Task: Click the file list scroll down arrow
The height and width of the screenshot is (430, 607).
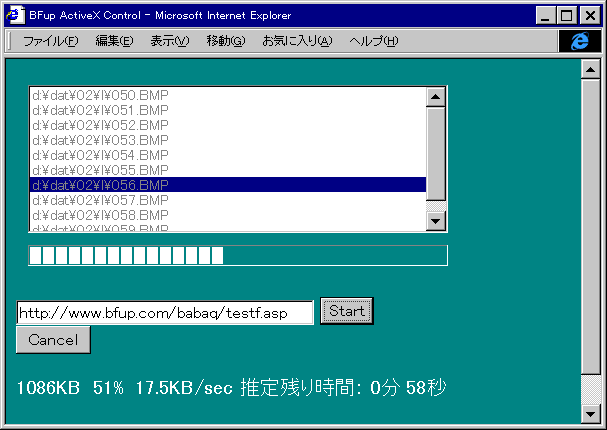Action: [436, 221]
